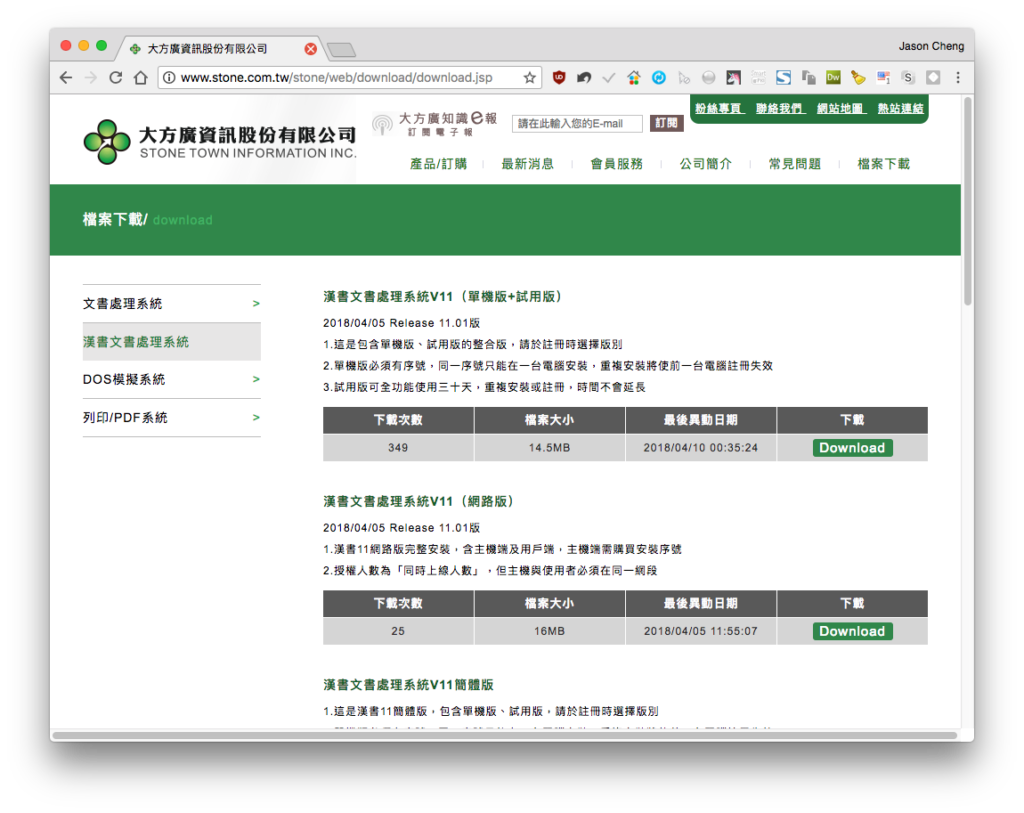The image size is (1024, 813).
Task: Open the 公司簡介 menu
Action: tap(705, 164)
